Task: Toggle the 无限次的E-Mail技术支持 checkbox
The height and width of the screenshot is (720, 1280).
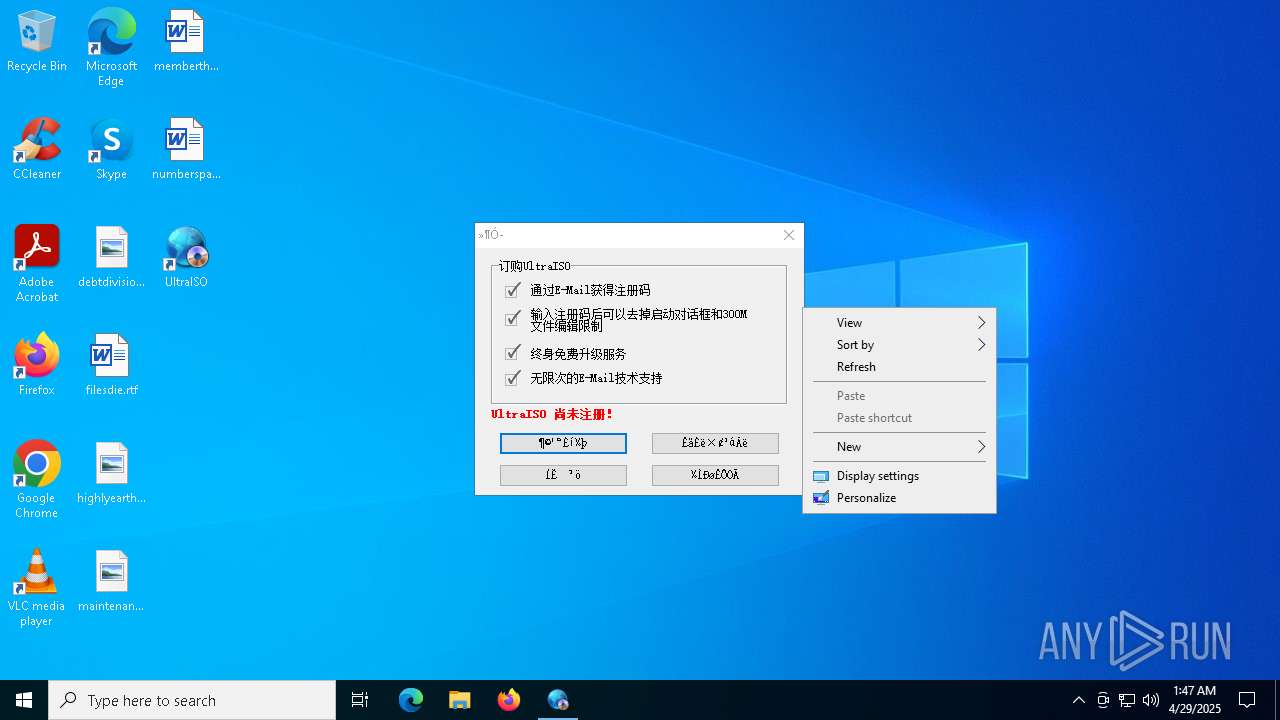Action: (x=513, y=378)
